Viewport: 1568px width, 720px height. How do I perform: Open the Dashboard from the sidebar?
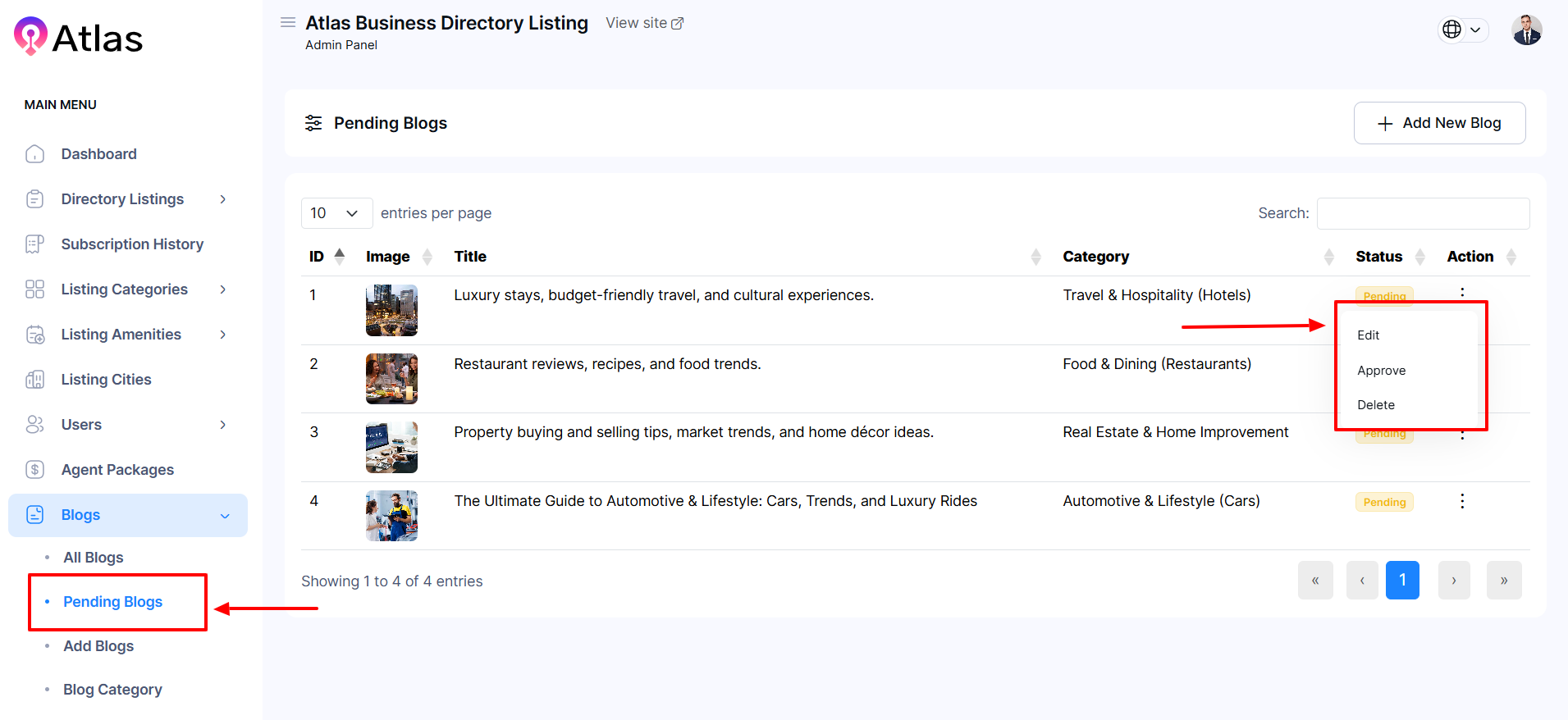[98, 154]
